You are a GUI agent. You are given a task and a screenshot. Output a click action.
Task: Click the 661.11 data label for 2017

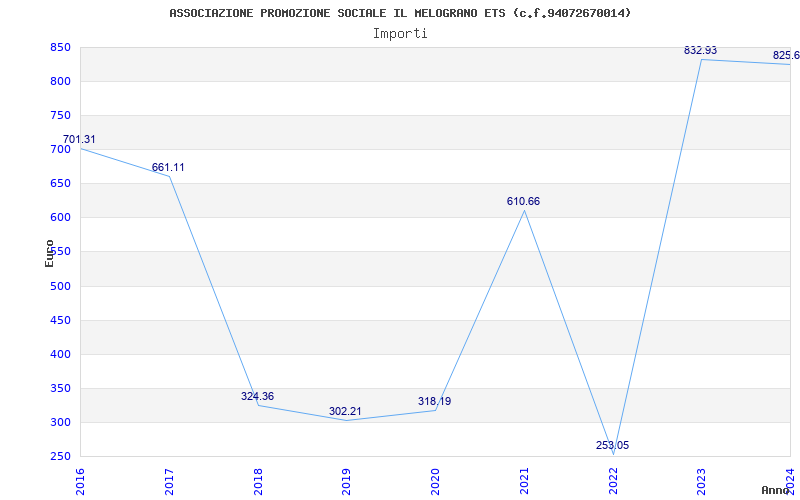[168, 167]
